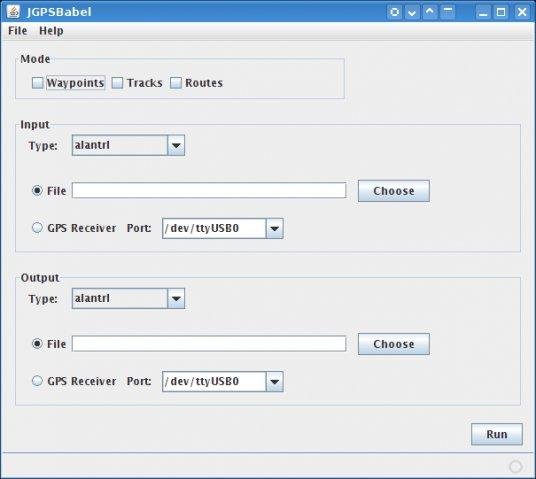
Task: Minimize the JGPSBabel window
Action: pyautogui.click(x=483, y=12)
